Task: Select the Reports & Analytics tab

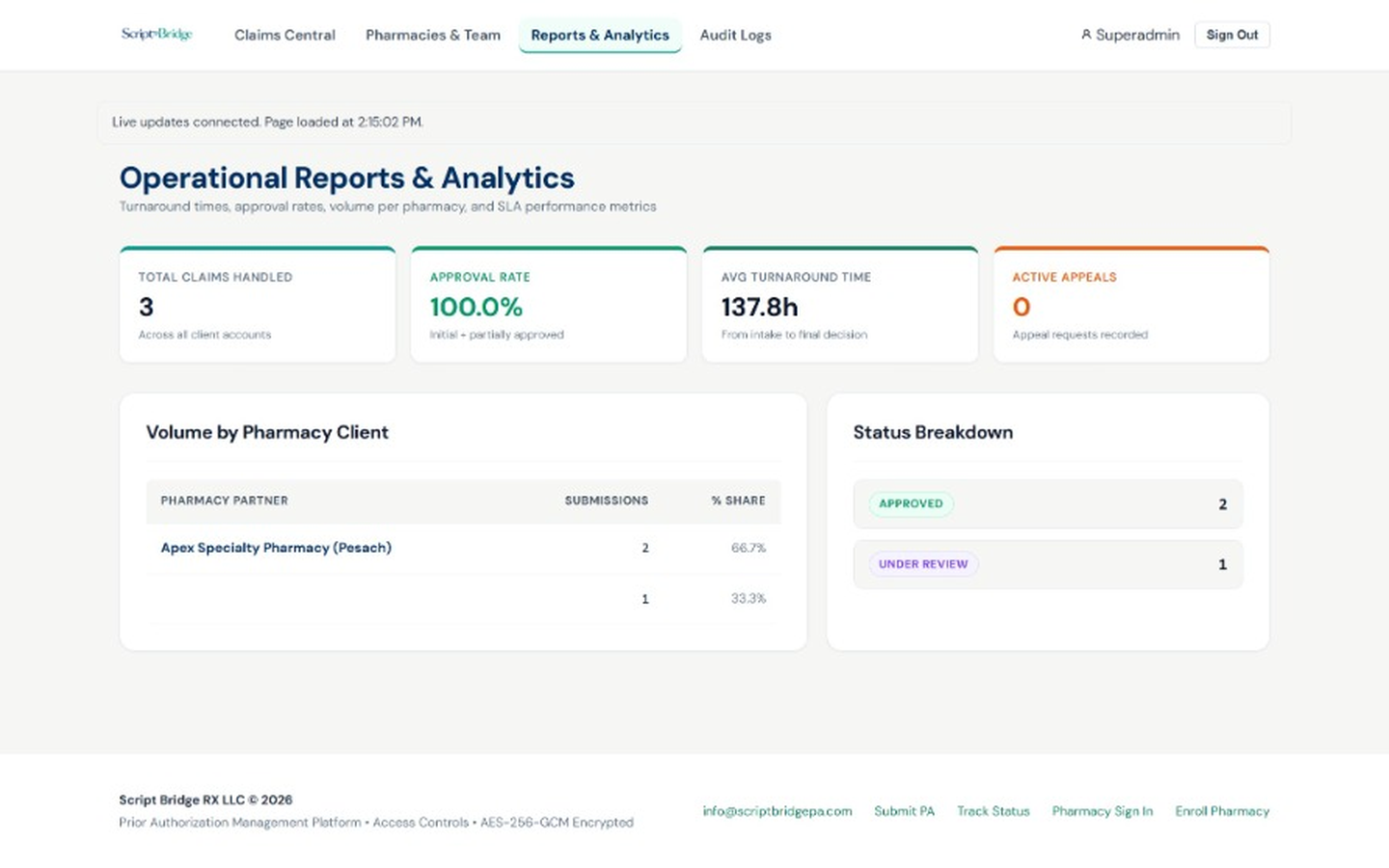Action: pyautogui.click(x=600, y=35)
